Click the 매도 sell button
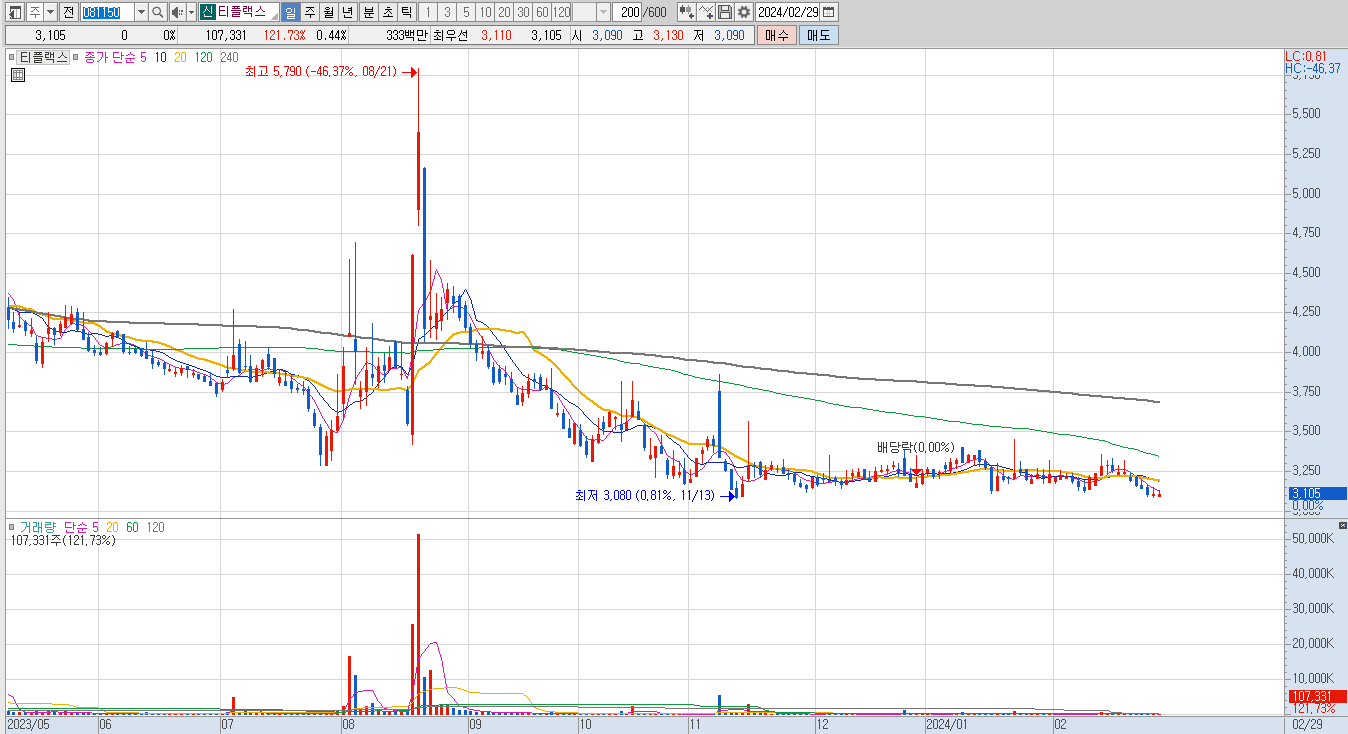1348x734 pixels. pos(818,35)
